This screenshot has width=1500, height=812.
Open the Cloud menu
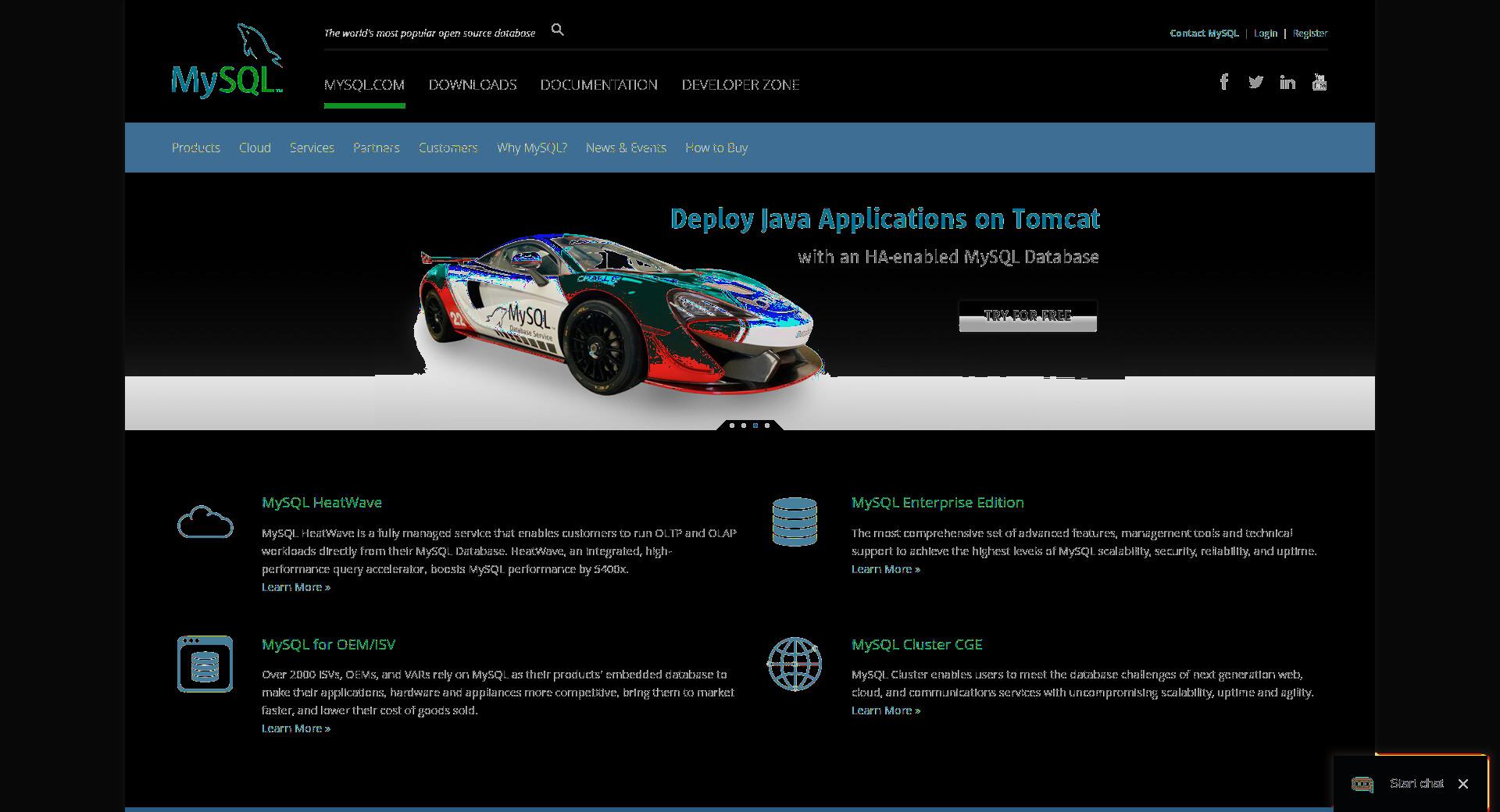click(x=255, y=148)
